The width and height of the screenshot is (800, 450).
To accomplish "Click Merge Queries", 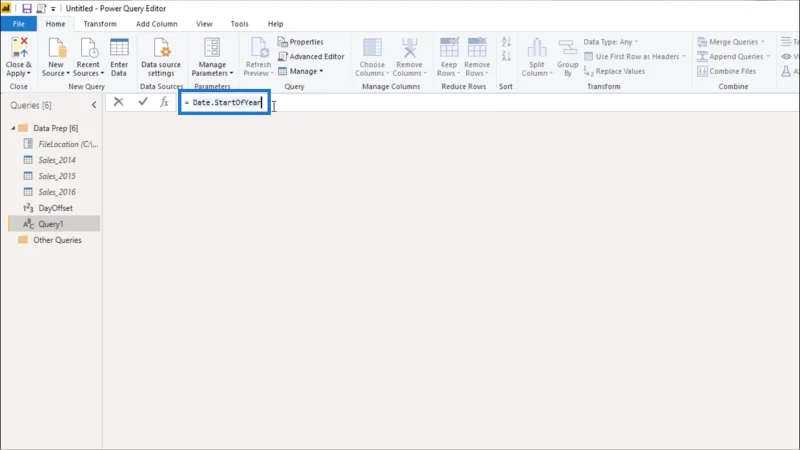I will [x=728, y=42].
